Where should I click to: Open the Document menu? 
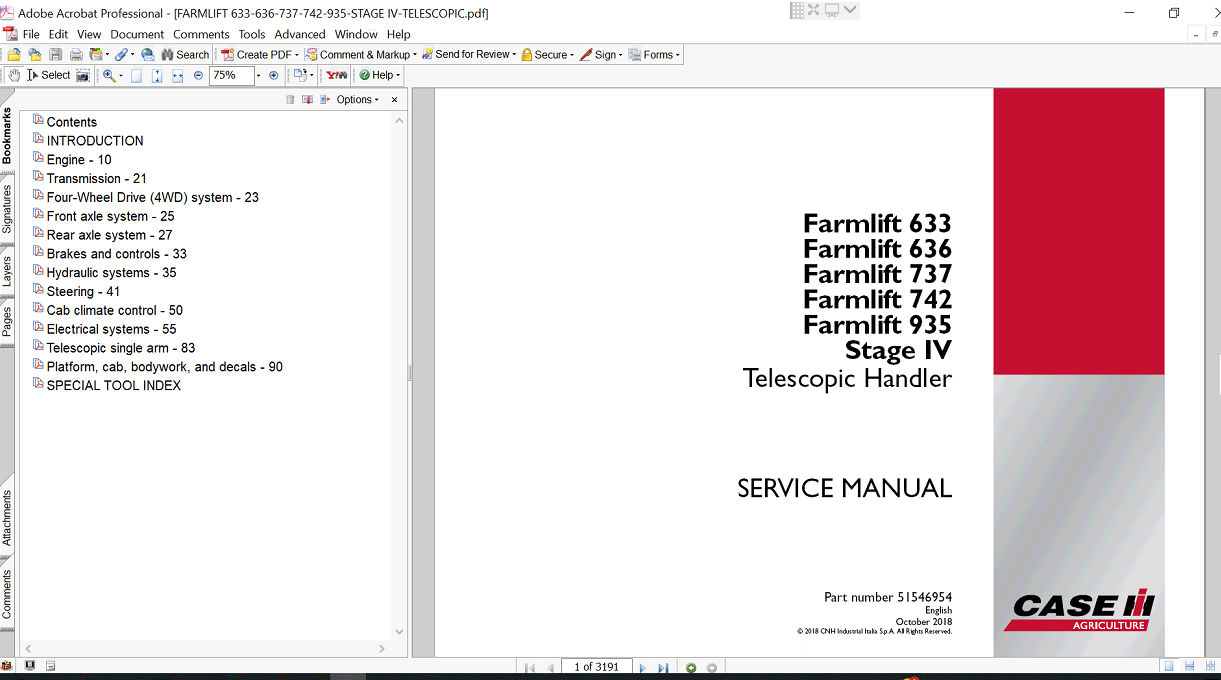tap(137, 34)
